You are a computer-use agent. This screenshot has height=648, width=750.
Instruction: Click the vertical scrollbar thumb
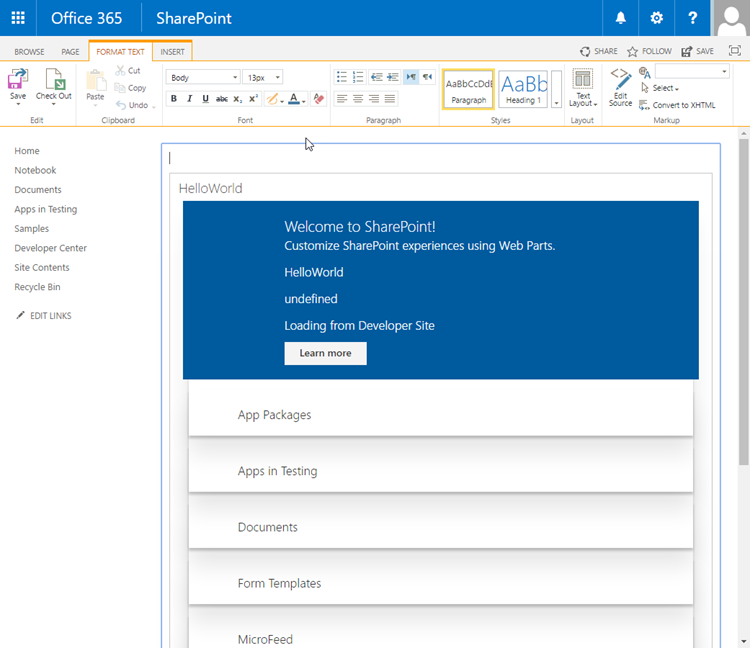[743, 301]
